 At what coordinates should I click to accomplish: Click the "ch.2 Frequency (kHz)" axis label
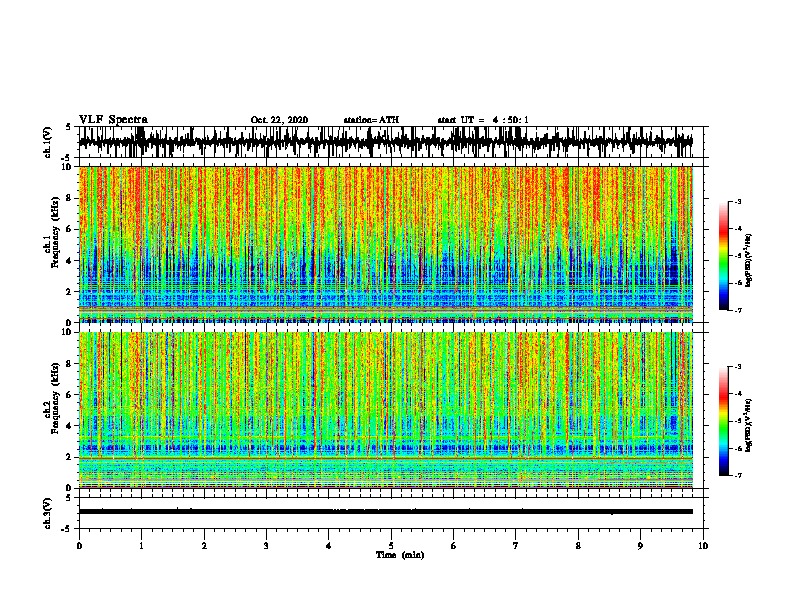(52, 398)
